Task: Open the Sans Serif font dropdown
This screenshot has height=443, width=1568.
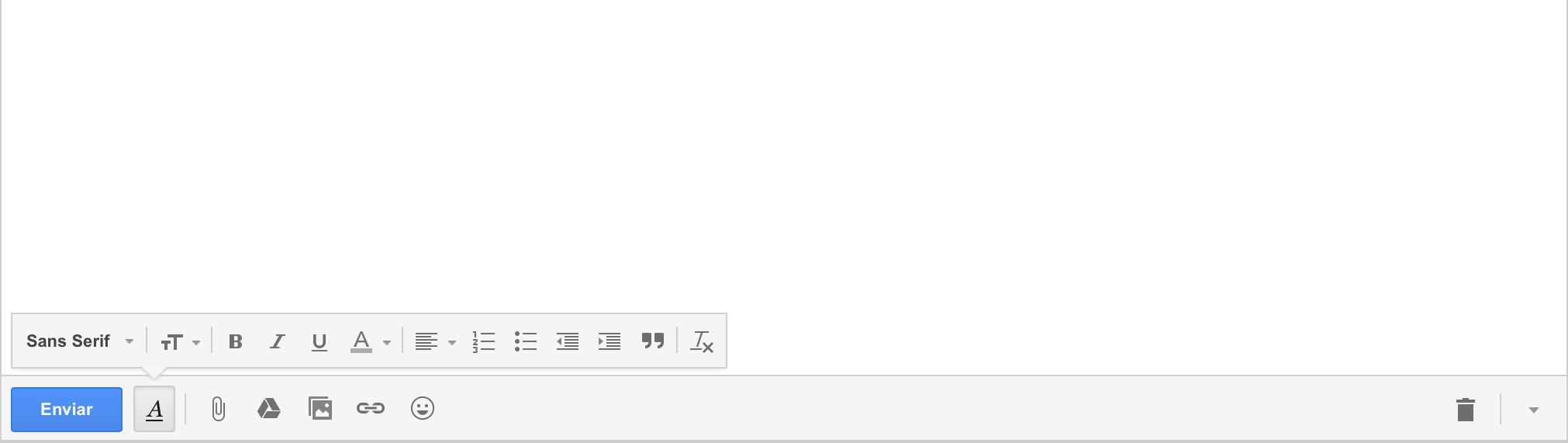Action: 80,341
